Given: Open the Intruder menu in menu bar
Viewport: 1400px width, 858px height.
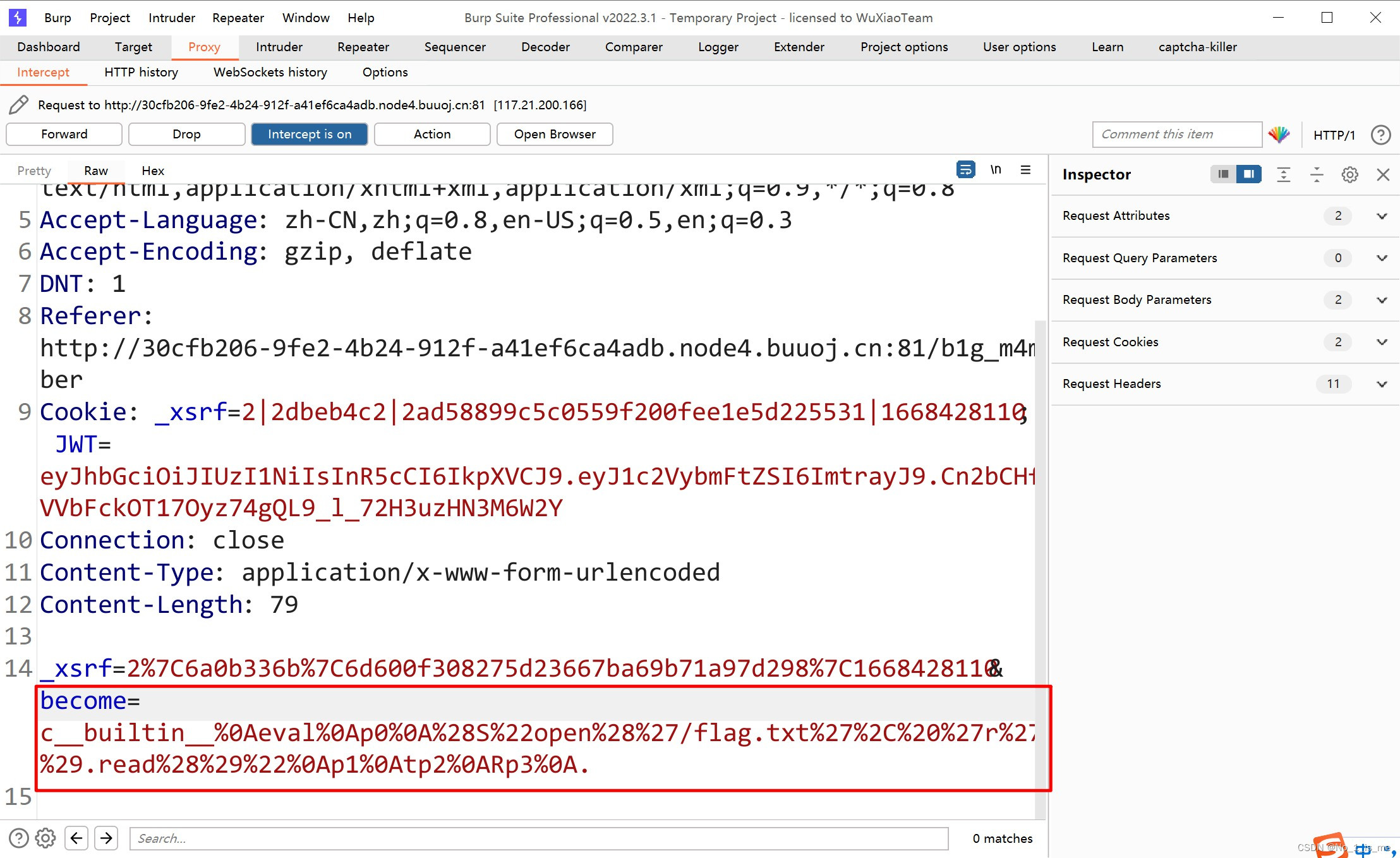Looking at the screenshot, I should (172, 18).
